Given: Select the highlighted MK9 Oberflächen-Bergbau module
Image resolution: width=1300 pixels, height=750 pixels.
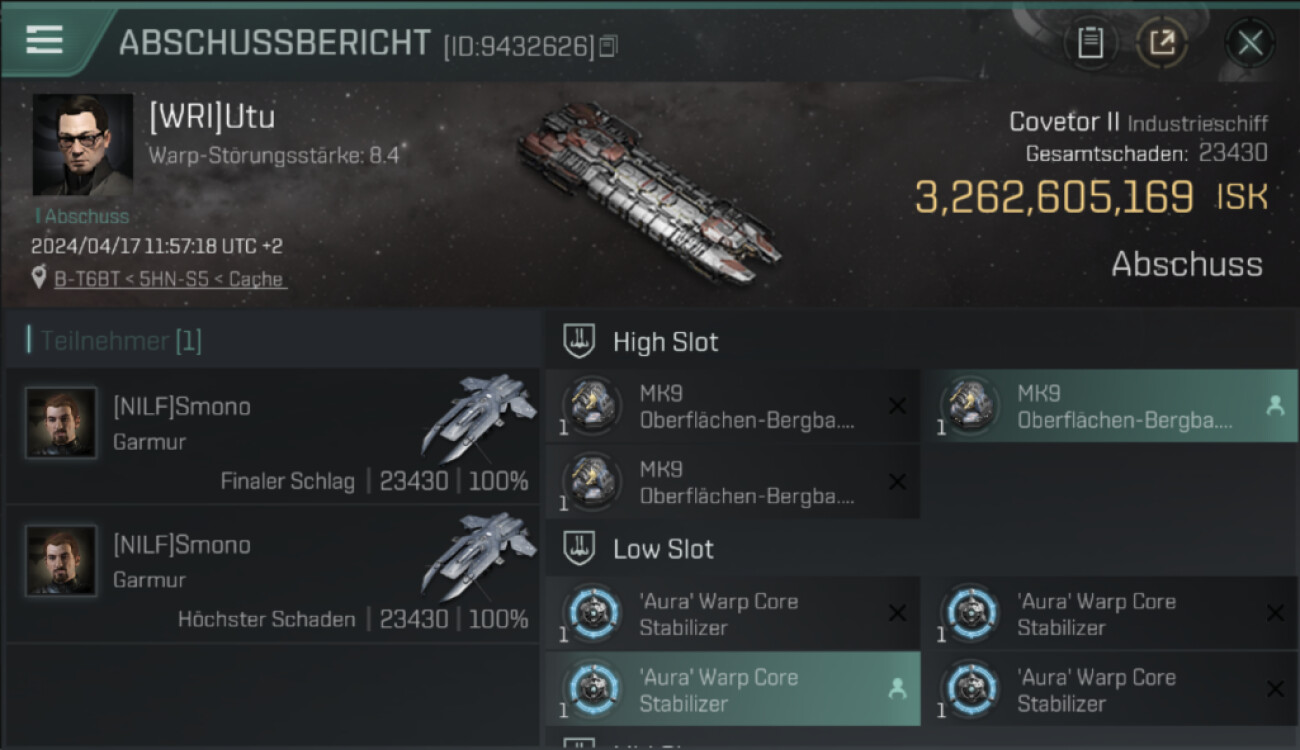Looking at the screenshot, I should pyautogui.click(x=1110, y=406).
